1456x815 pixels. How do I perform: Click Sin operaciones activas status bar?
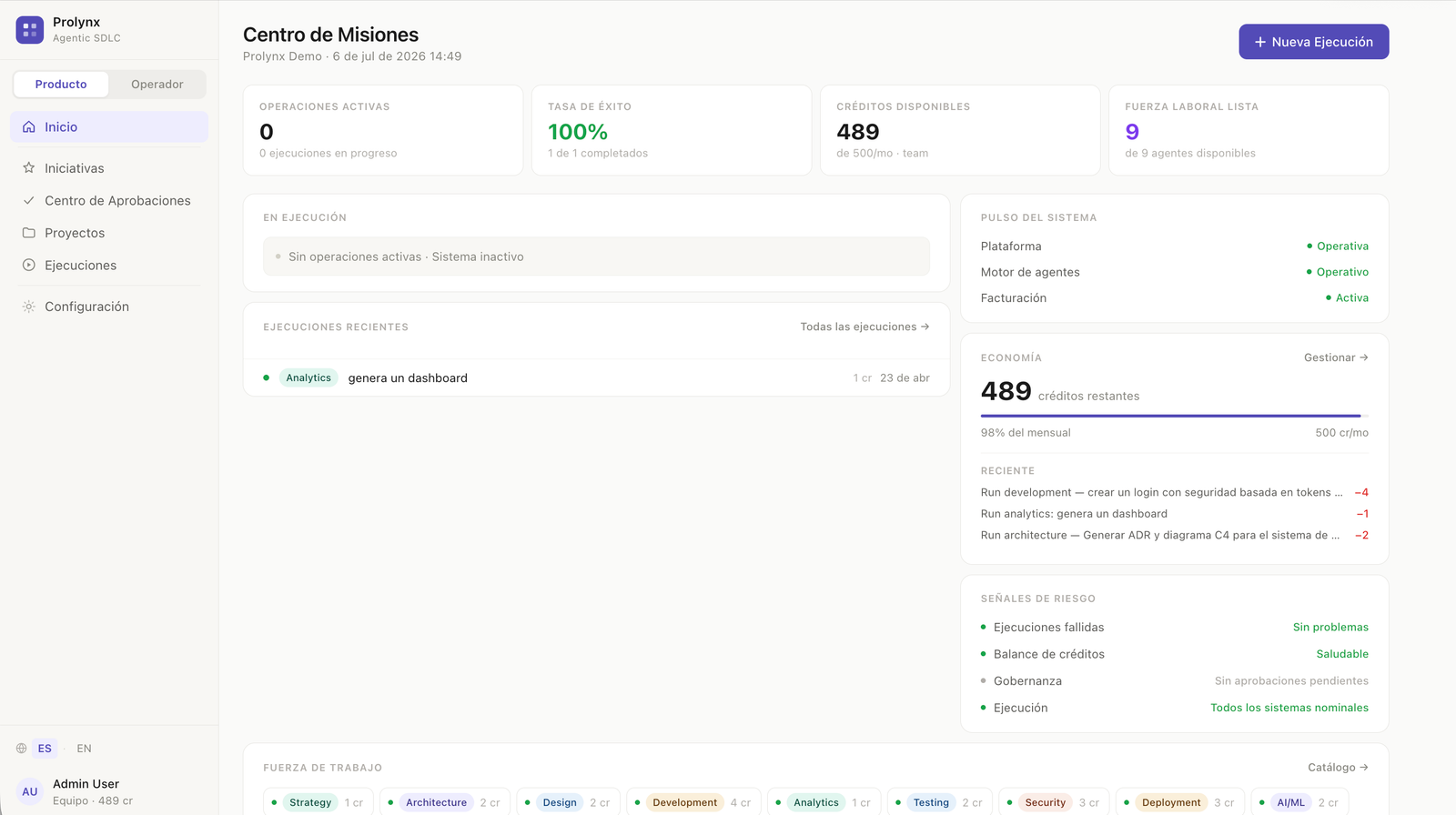click(596, 257)
